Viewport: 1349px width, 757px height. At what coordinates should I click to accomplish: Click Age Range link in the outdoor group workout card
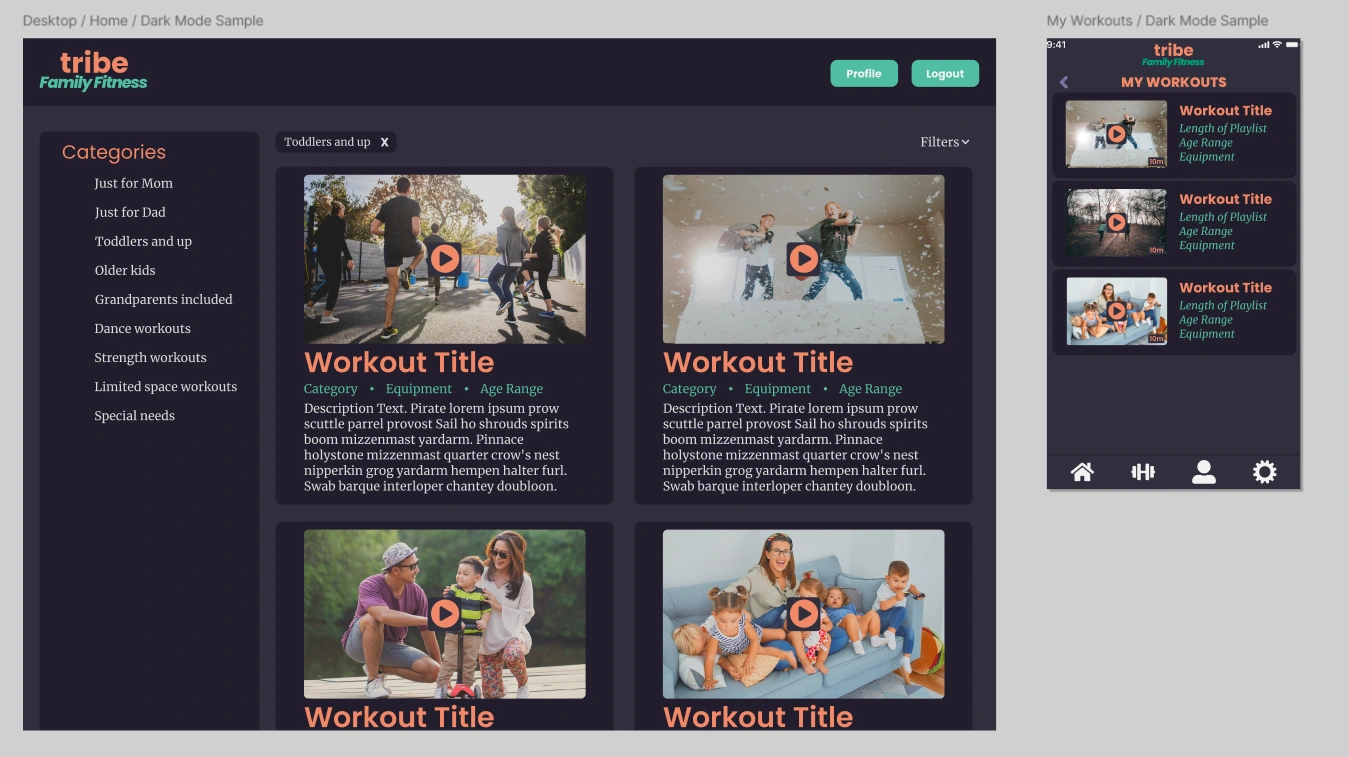click(511, 389)
